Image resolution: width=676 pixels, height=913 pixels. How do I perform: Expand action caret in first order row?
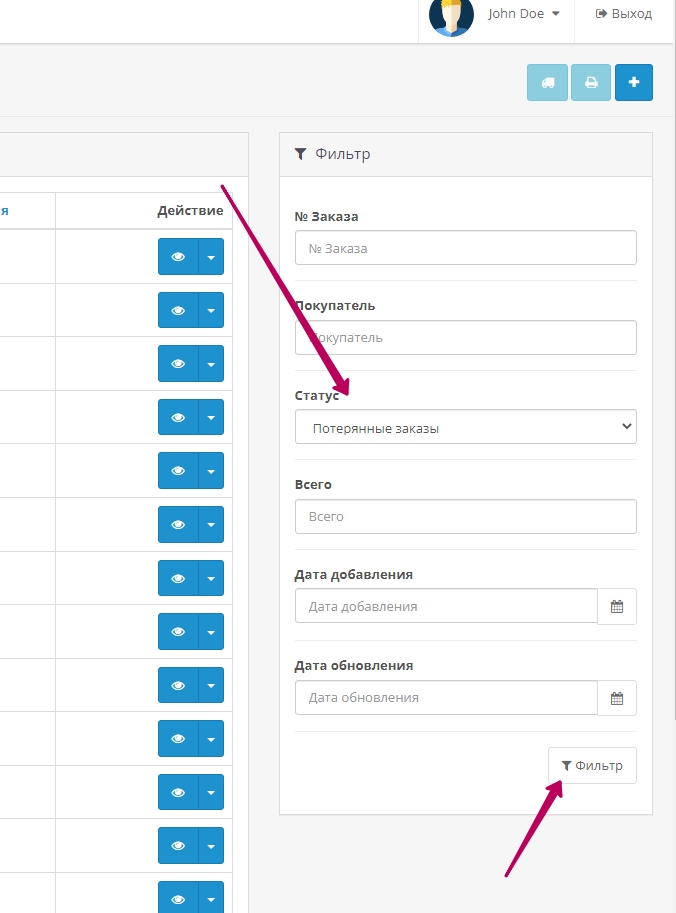(211, 257)
